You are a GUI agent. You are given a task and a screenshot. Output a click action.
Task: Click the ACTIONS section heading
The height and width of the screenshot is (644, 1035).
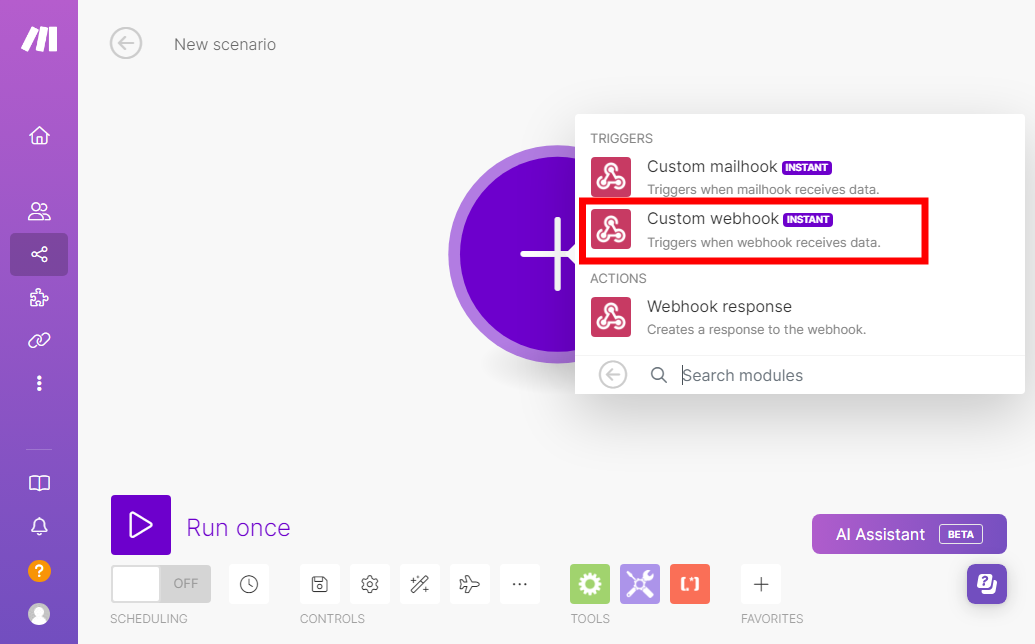click(618, 278)
